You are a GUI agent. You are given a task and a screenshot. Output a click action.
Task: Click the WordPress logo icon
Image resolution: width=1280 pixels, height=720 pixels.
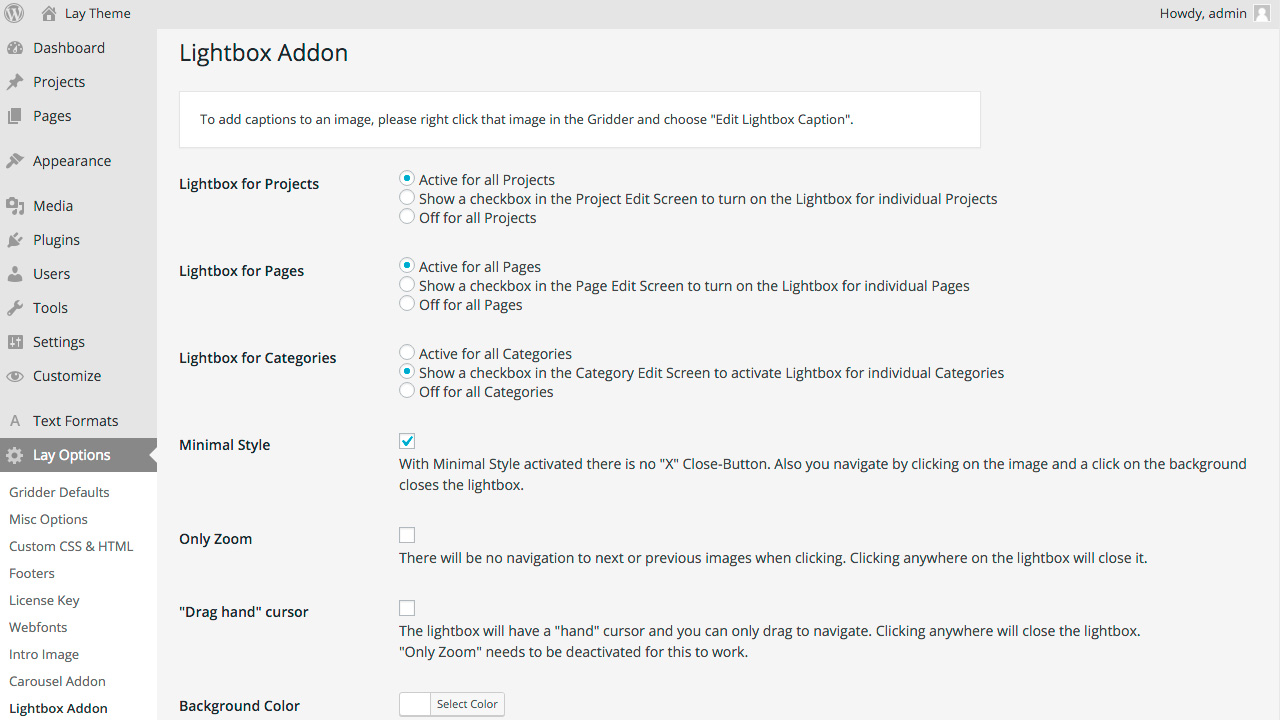(x=15, y=13)
